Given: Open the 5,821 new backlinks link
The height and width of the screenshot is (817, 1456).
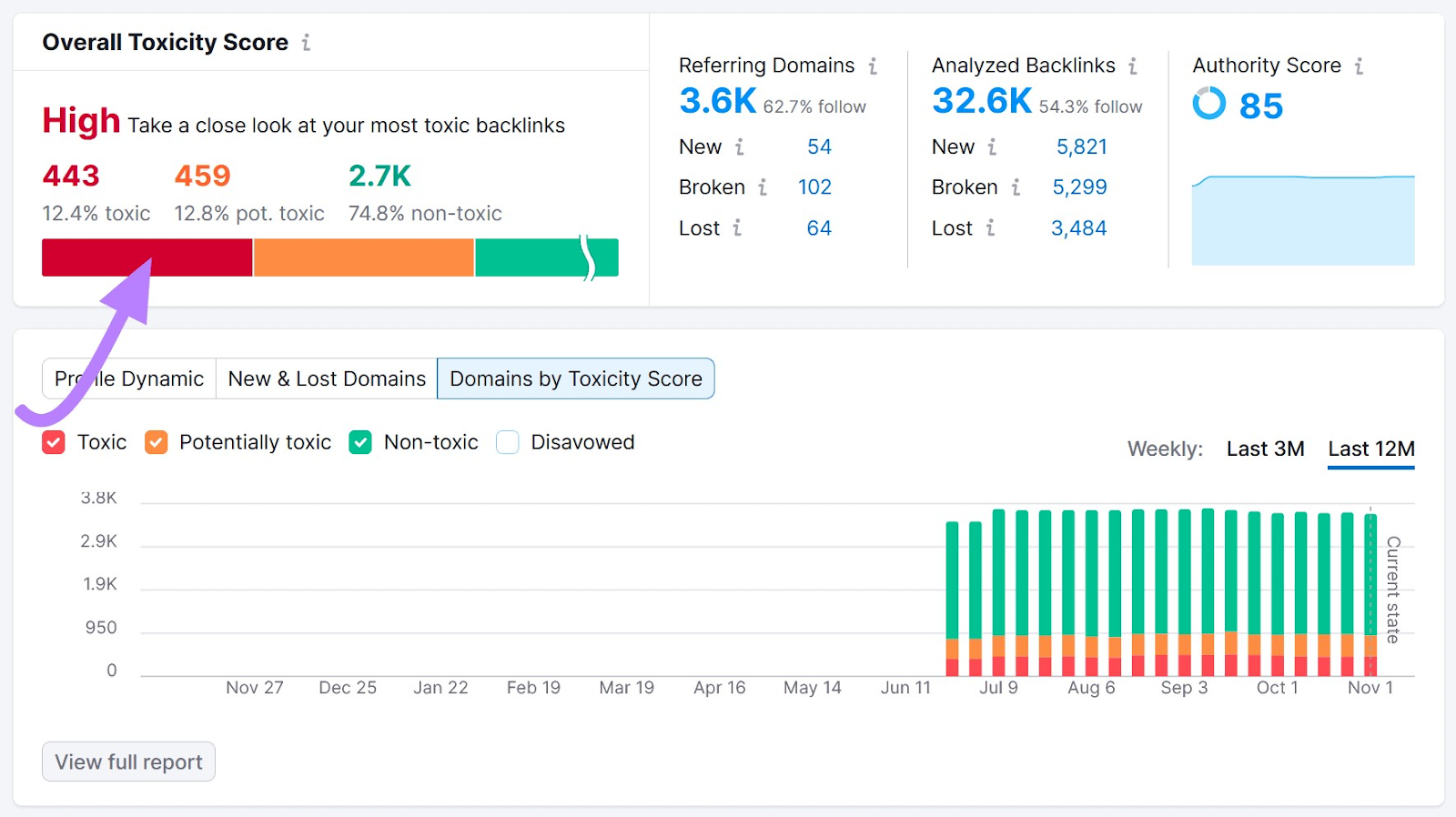Looking at the screenshot, I should (1081, 146).
